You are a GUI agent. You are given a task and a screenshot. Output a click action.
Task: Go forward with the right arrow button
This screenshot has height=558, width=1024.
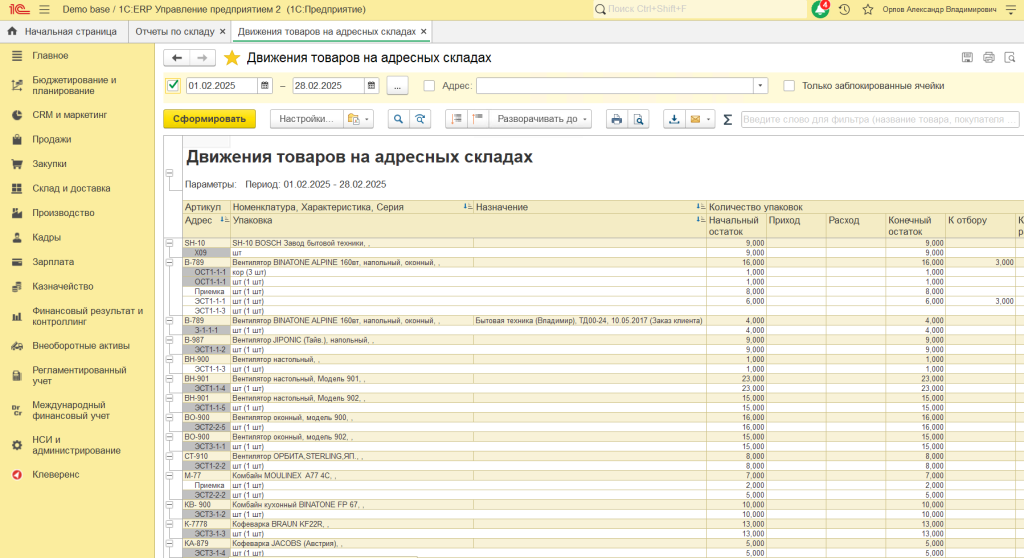click(202, 57)
